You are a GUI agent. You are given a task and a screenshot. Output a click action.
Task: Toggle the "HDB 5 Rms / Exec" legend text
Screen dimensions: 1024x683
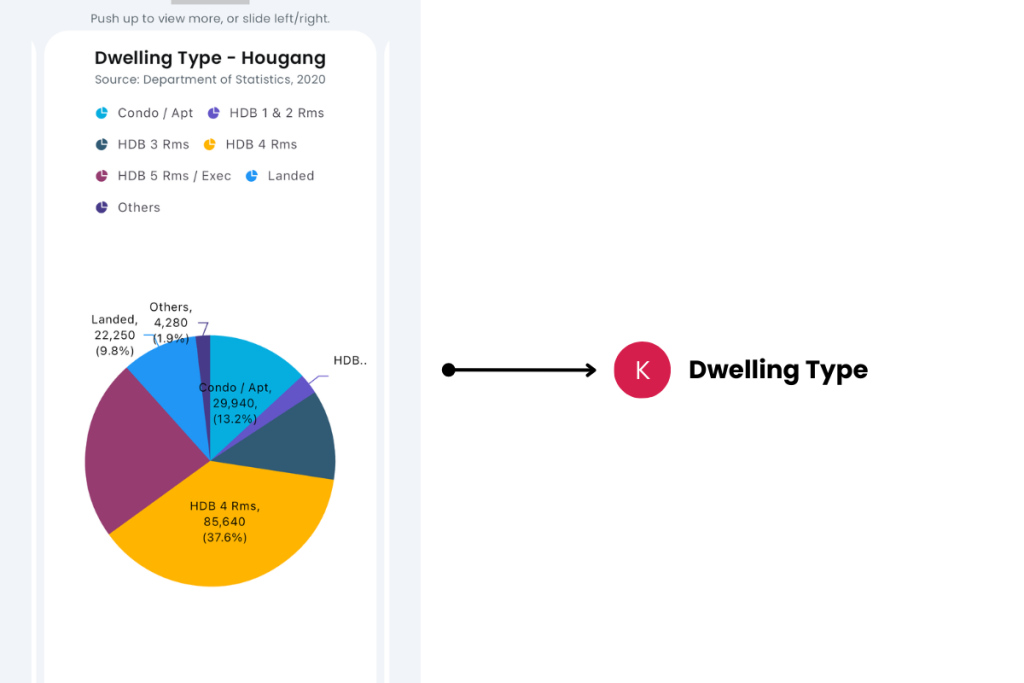(x=174, y=176)
